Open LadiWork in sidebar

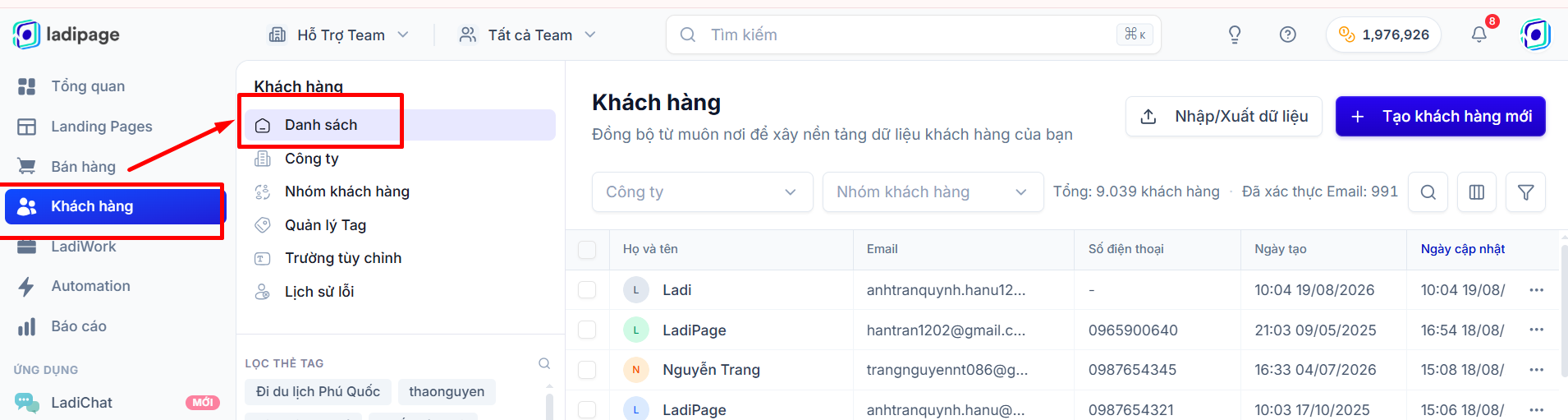click(83, 247)
